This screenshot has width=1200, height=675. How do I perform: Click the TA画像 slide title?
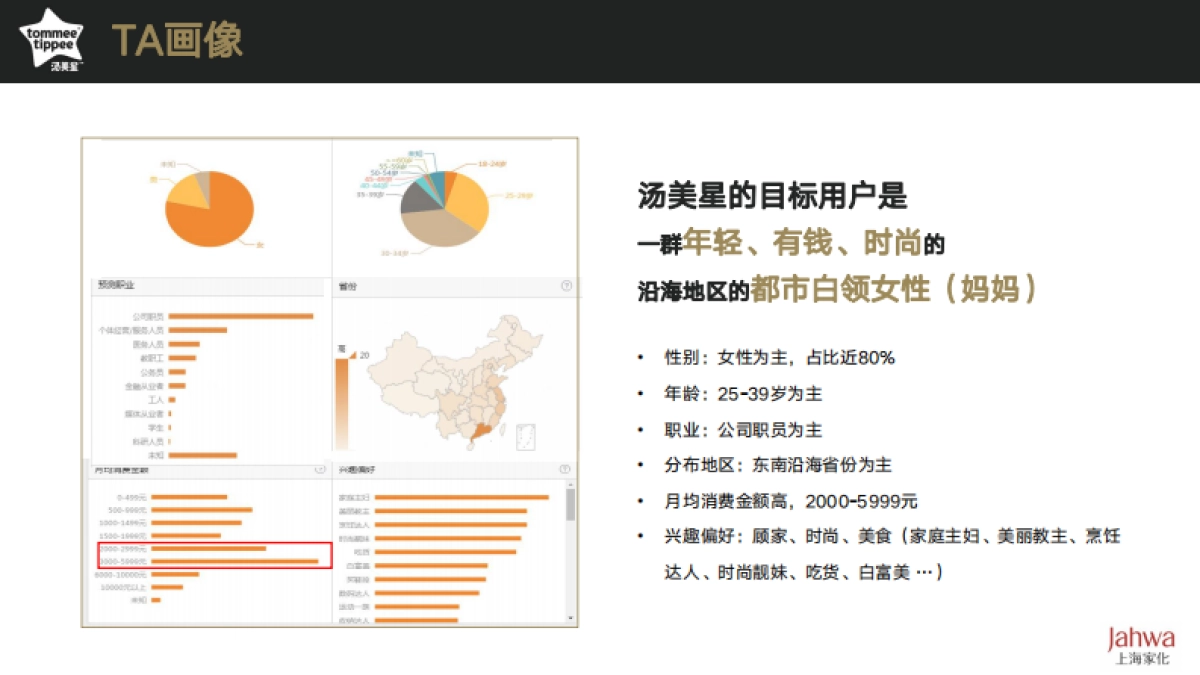[x=177, y=41]
